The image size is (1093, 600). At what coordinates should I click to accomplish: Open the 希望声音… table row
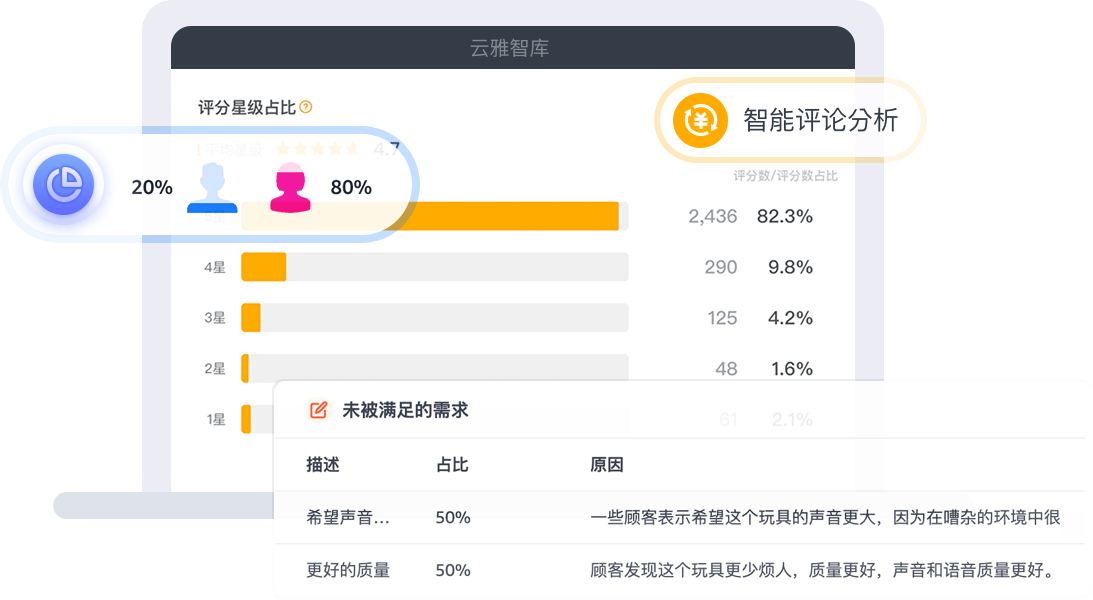(x=680, y=517)
